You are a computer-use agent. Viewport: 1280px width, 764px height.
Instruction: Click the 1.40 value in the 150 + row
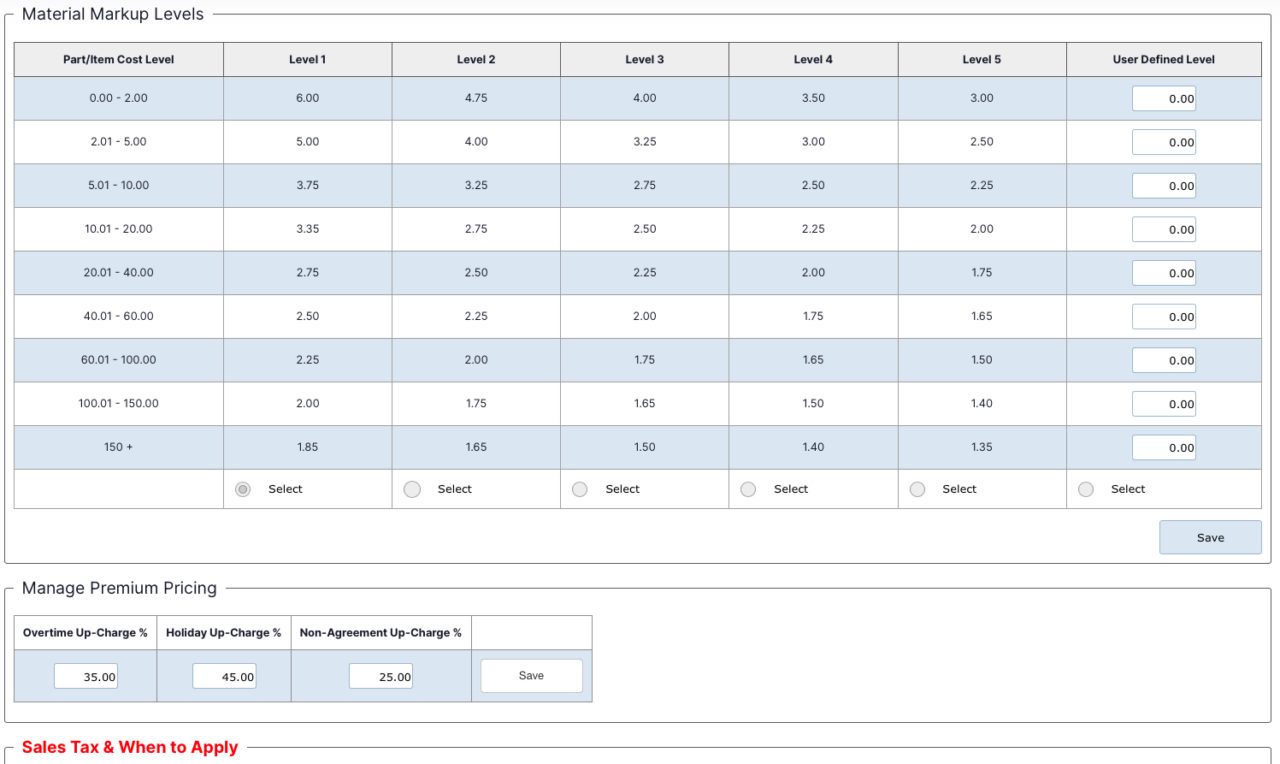(x=813, y=447)
